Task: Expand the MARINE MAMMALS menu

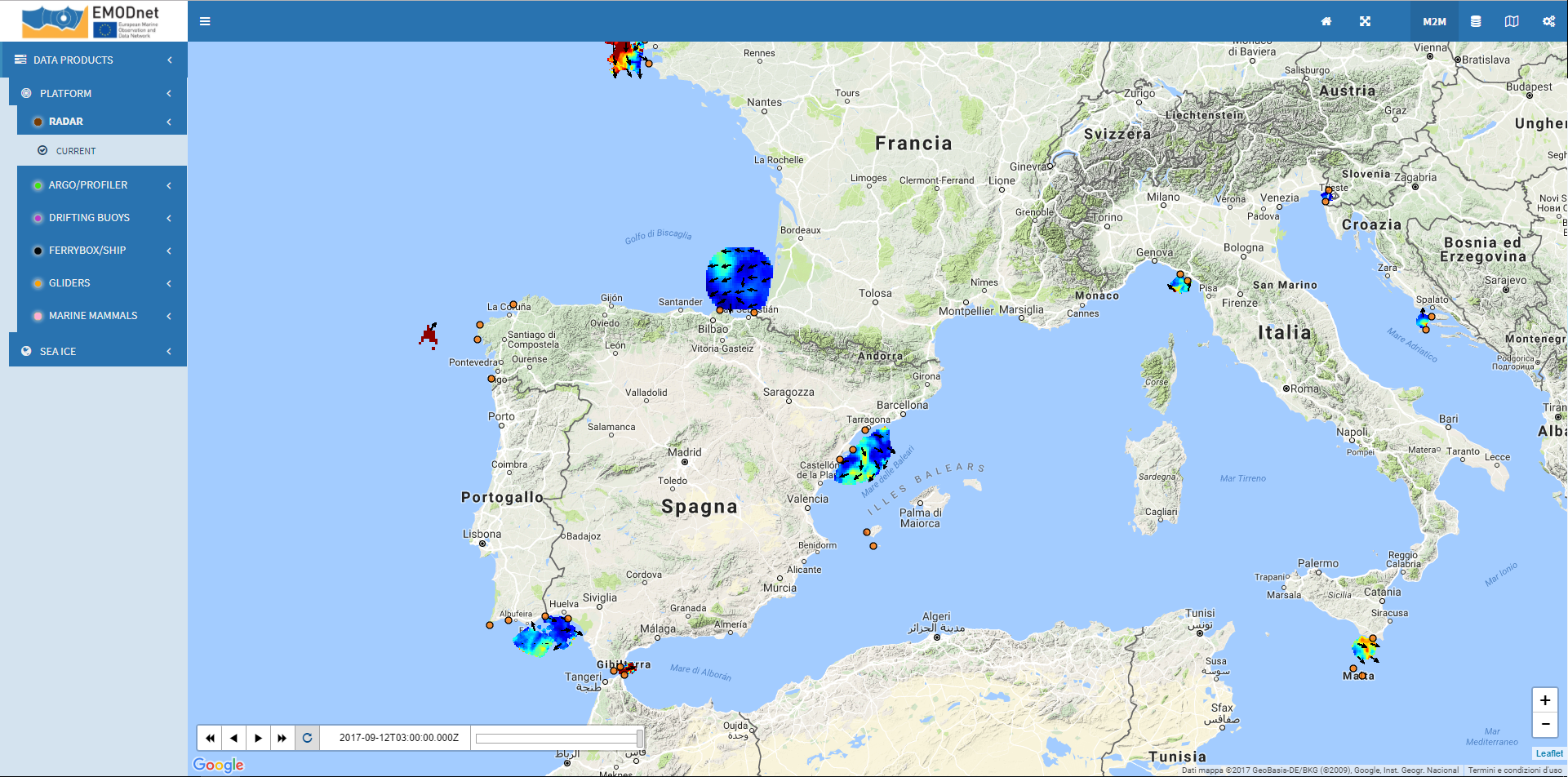Action: point(102,316)
